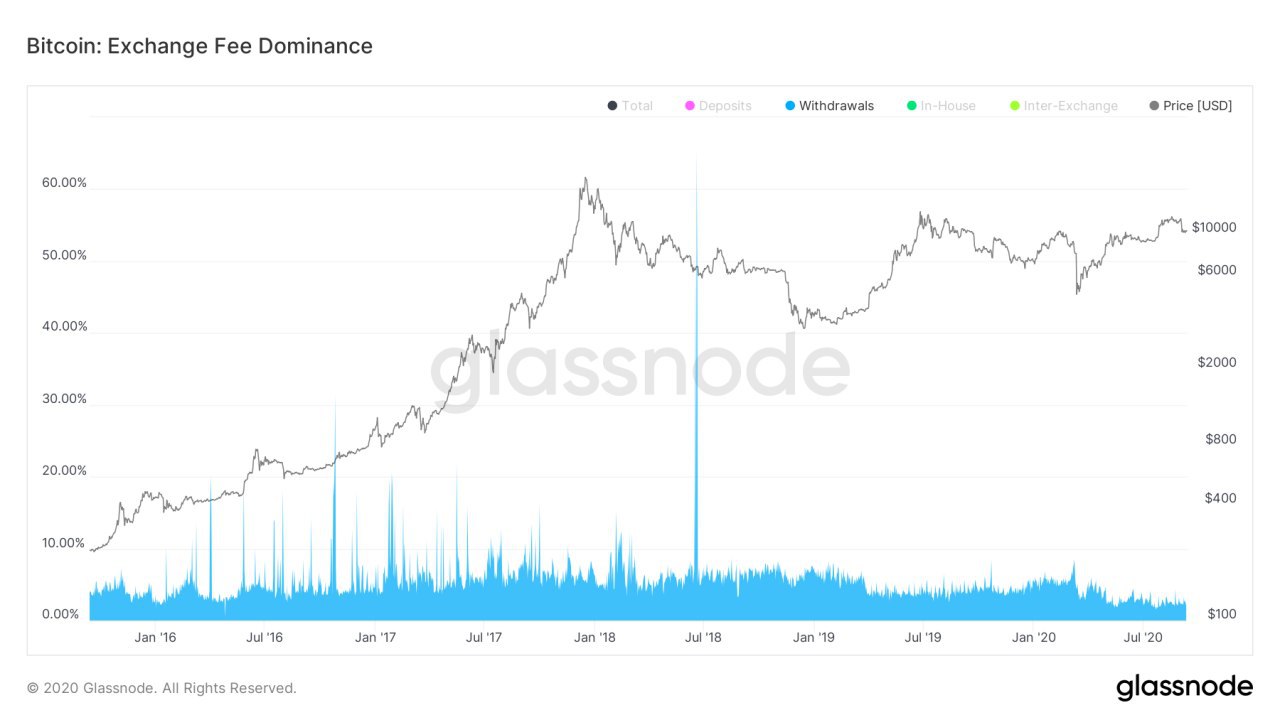Click the pink Deposits legend dot

tap(689, 106)
